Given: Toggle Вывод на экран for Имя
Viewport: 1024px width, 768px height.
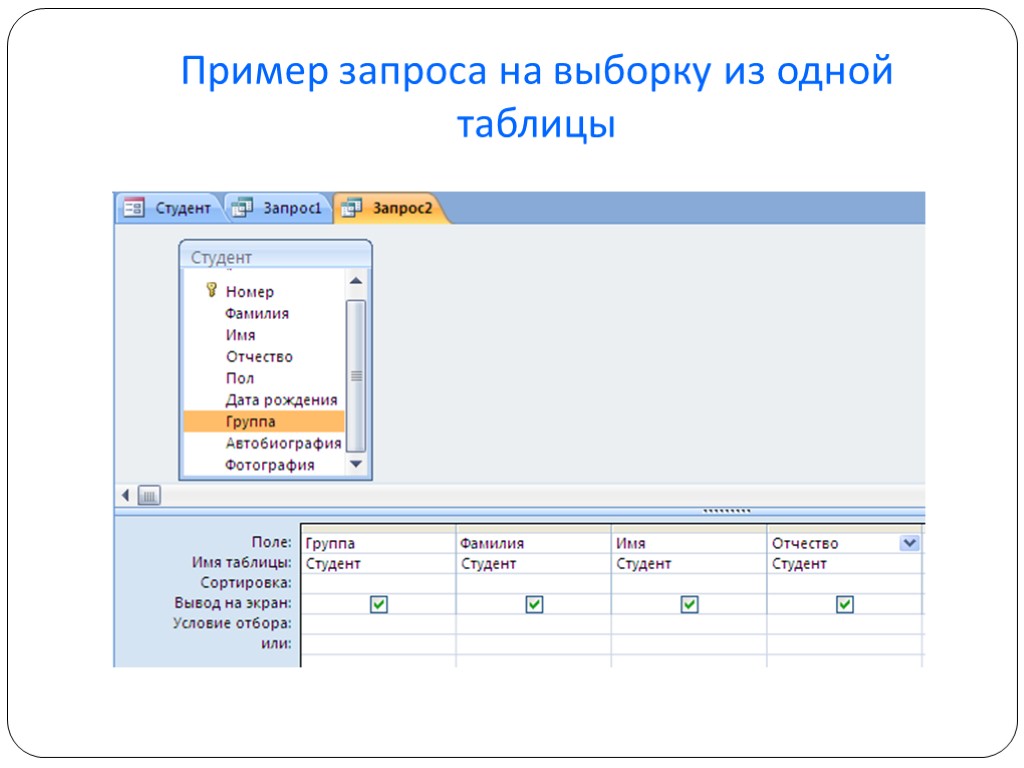Looking at the screenshot, I should pos(690,604).
